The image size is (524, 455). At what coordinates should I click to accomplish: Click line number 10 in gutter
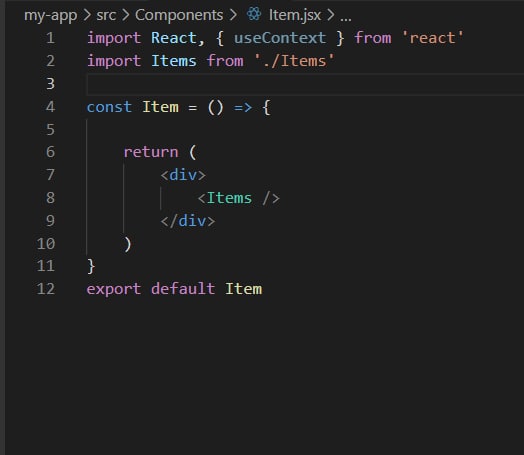tap(46, 244)
